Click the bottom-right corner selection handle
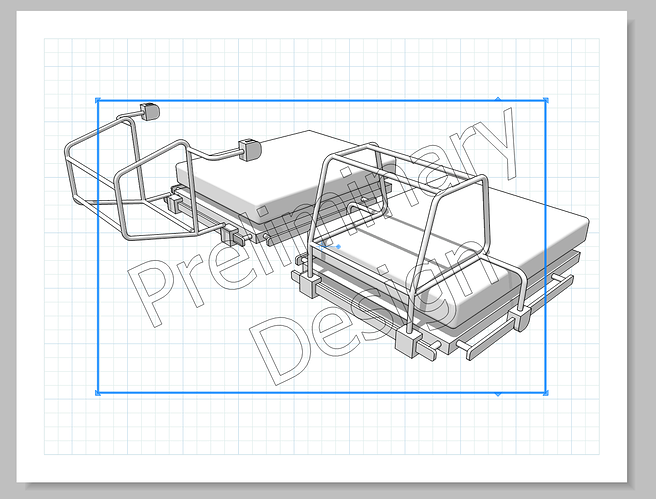 pyautogui.click(x=546, y=393)
